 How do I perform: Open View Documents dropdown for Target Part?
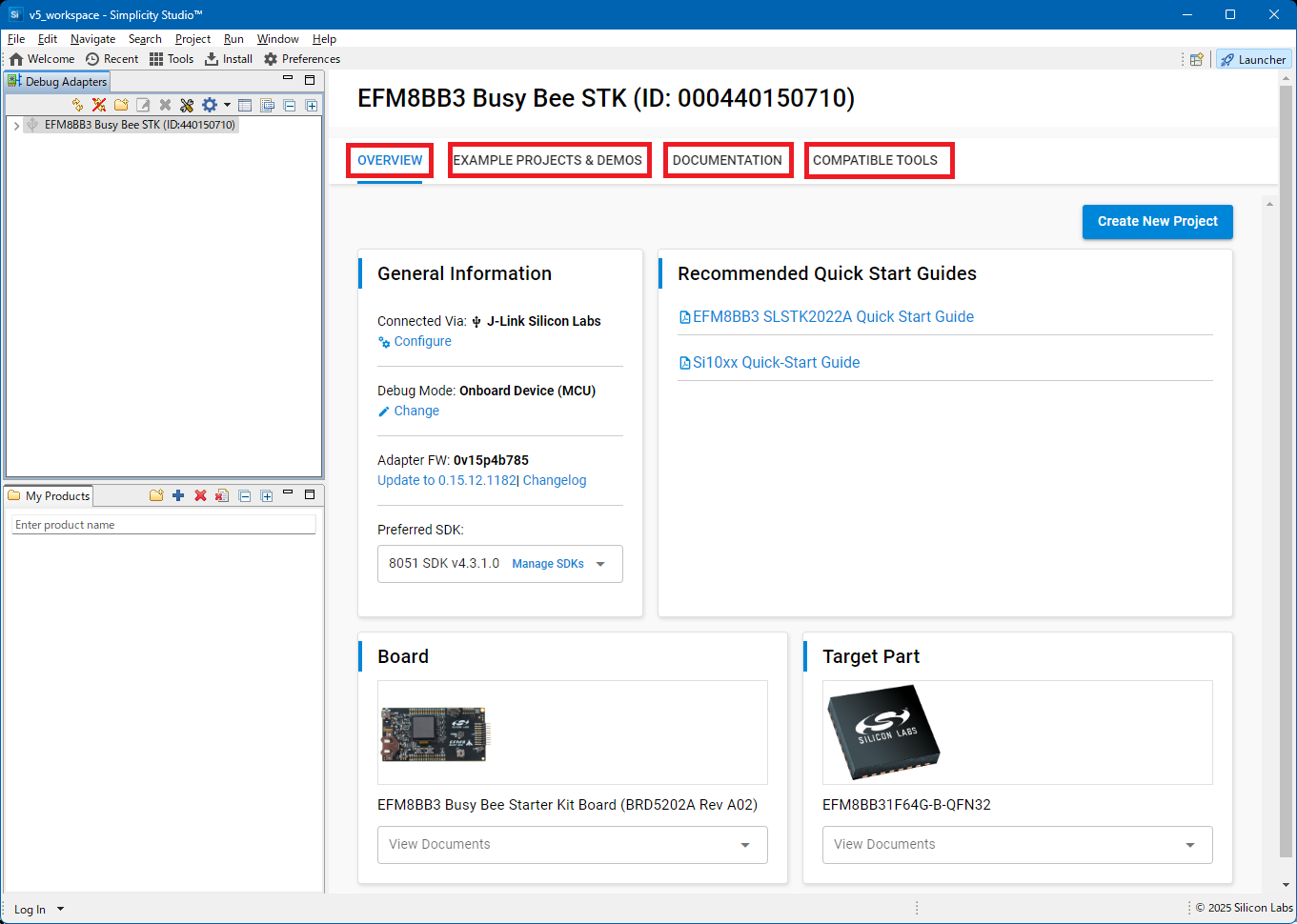pos(1189,845)
